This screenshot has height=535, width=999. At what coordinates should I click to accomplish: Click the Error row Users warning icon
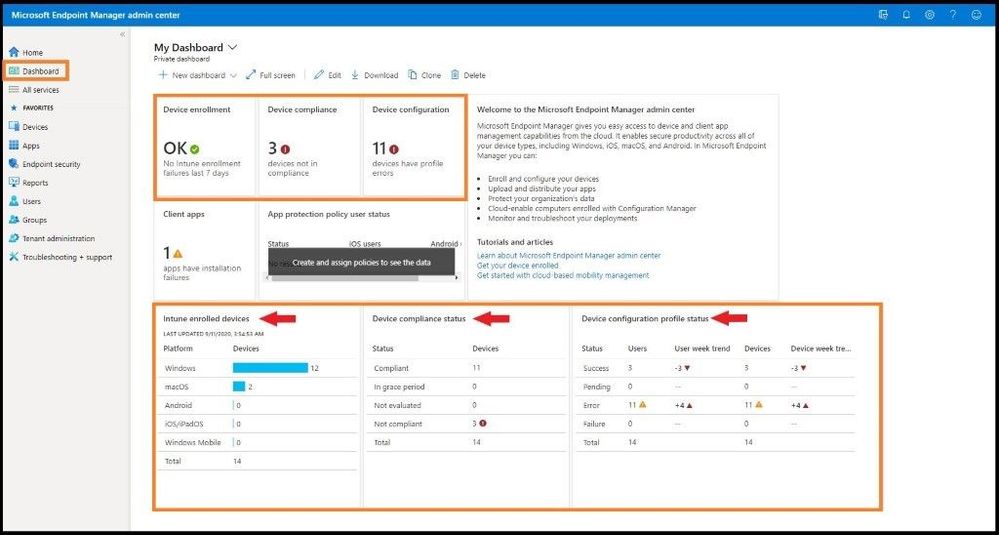[x=643, y=404]
